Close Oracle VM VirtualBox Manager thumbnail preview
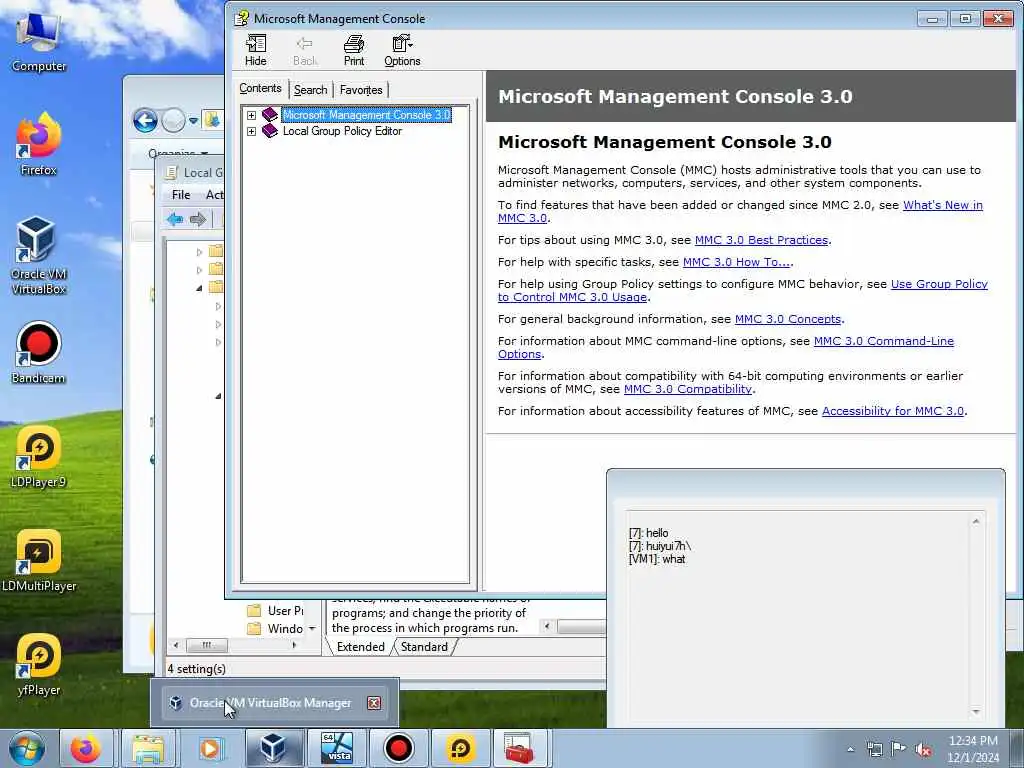The height and width of the screenshot is (768, 1024). (x=374, y=703)
